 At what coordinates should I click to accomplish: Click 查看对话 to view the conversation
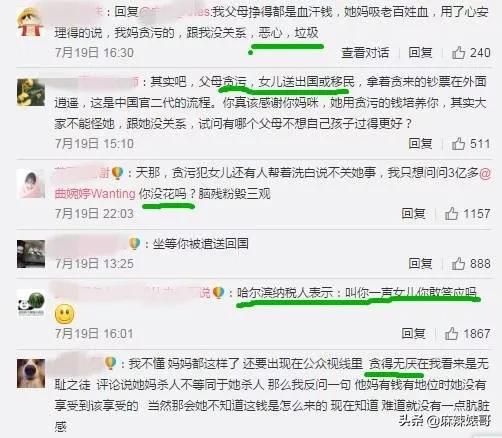(365, 53)
